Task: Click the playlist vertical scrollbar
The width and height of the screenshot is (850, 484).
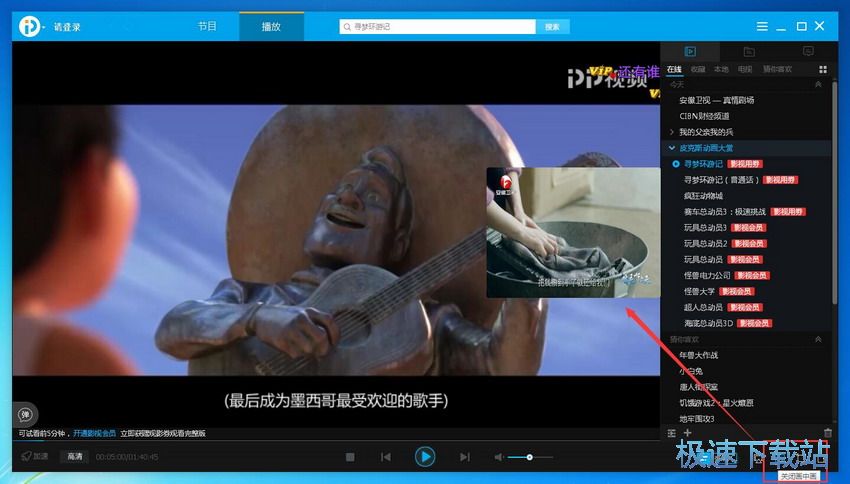Action: (834, 190)
